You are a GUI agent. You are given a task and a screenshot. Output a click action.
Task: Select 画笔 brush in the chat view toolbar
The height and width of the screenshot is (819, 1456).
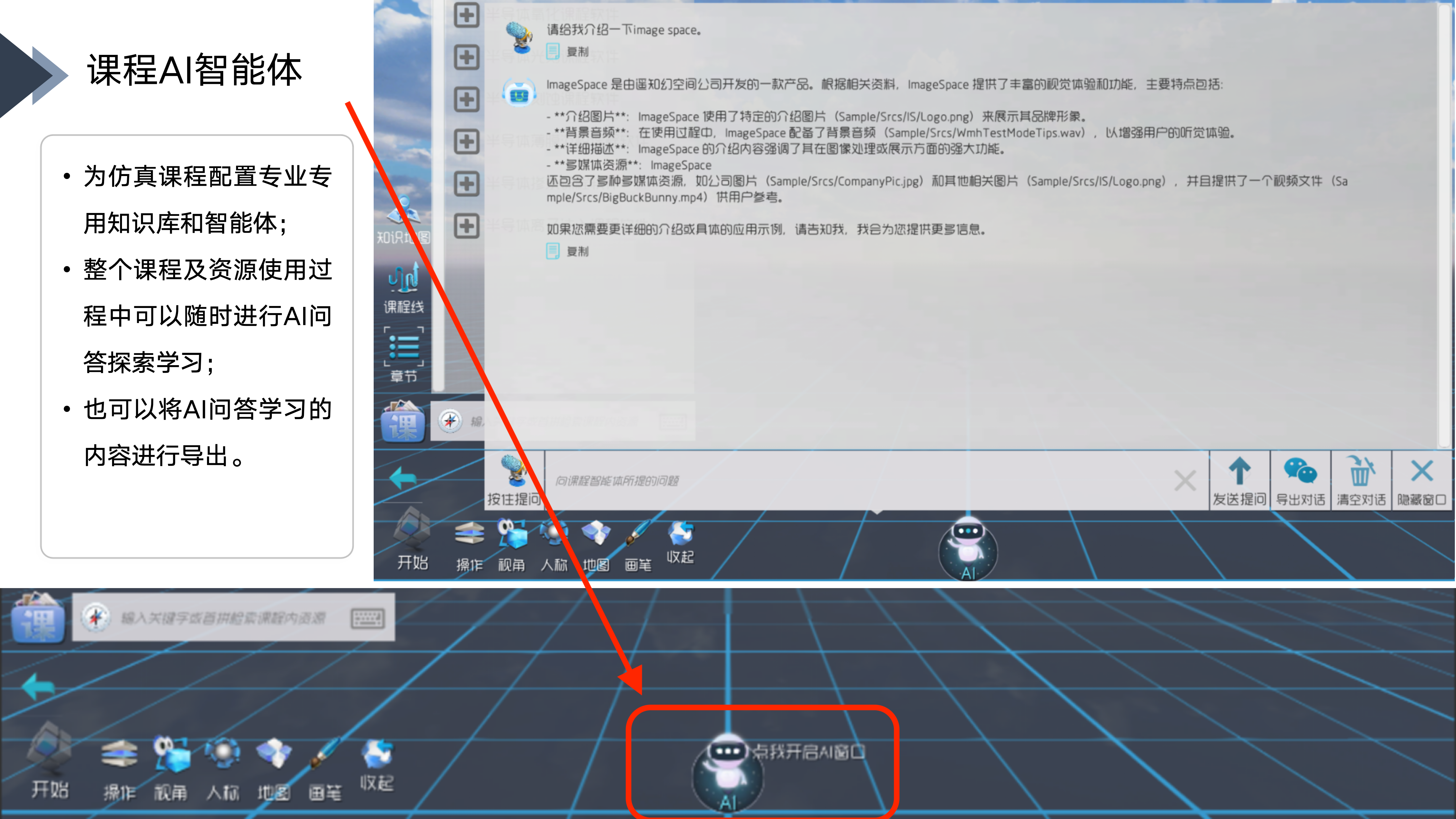(x=638, y=546)
